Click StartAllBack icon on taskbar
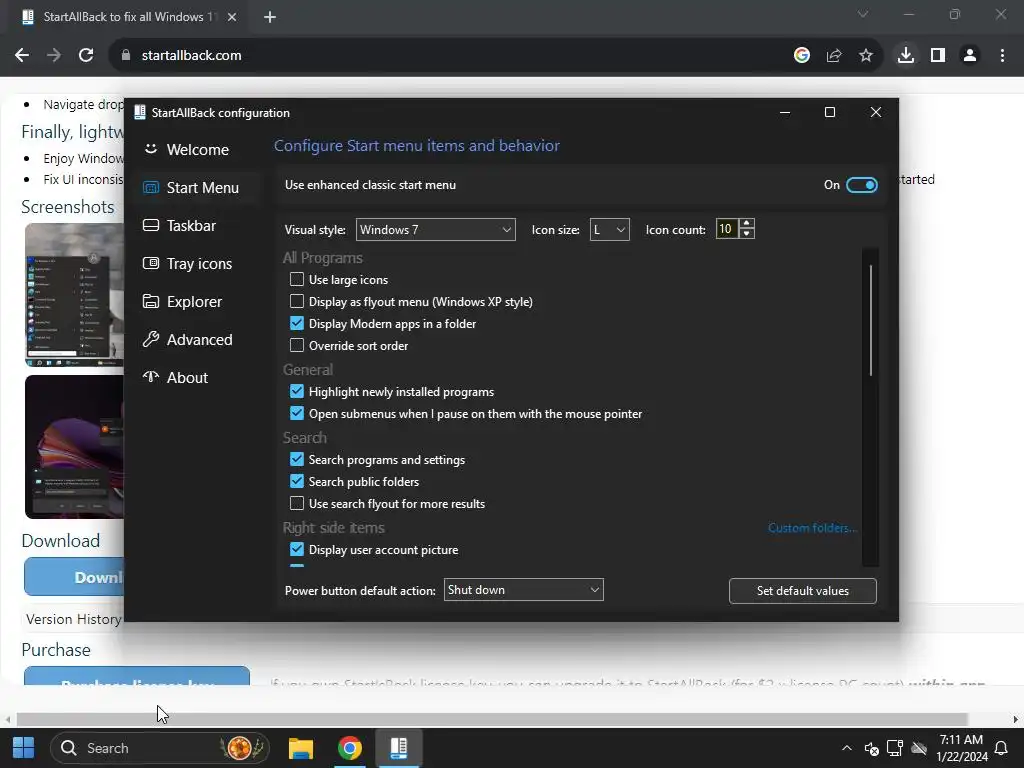1024x768 pixels. pyautogui.click(x=398, y=748)
